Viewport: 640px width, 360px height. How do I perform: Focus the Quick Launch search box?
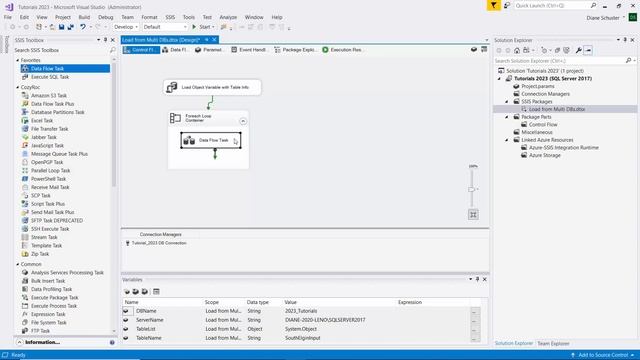coord(555,5)
